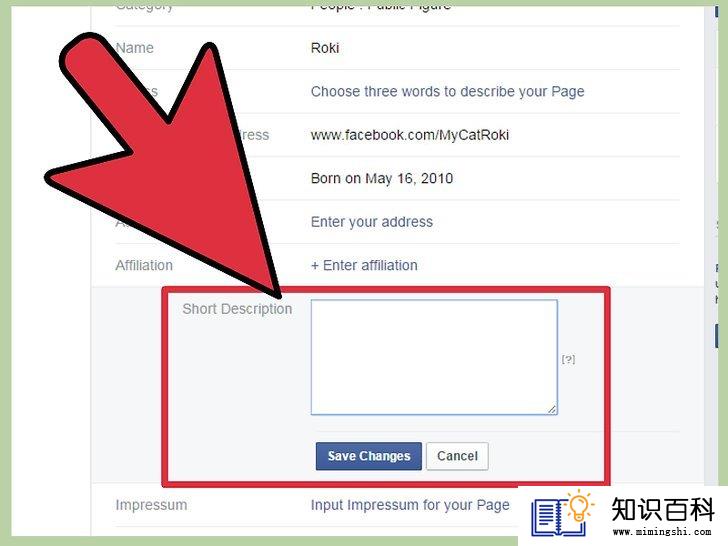
Task: Click the Cancel button
Action: pos(457,456)
